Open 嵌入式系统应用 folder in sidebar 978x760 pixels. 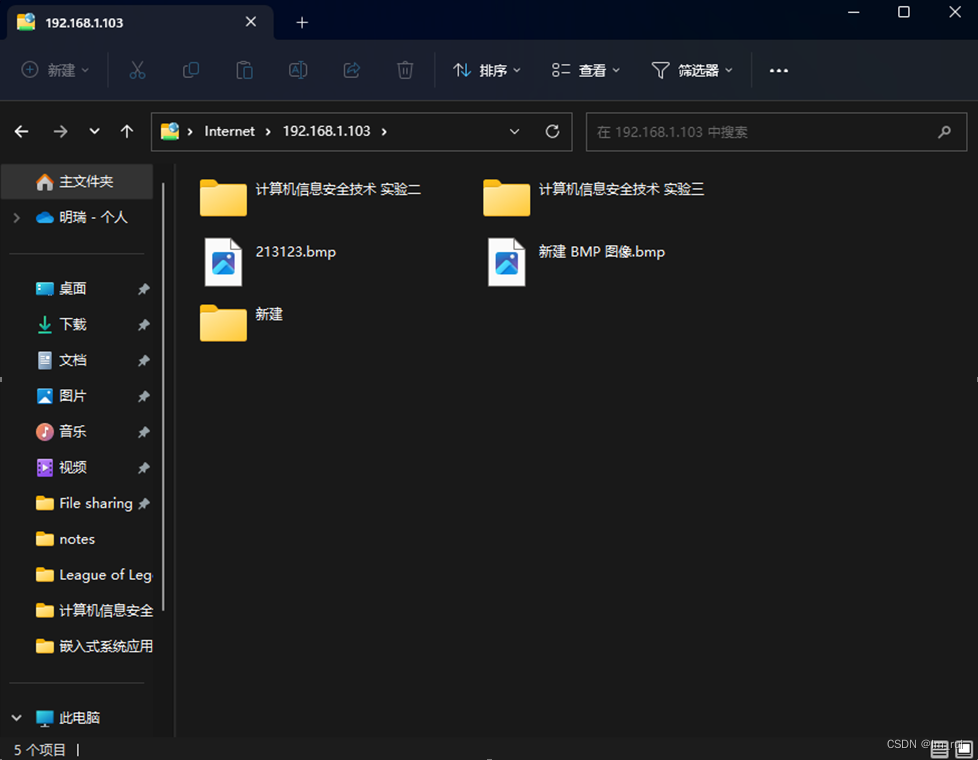pos(94,646)
